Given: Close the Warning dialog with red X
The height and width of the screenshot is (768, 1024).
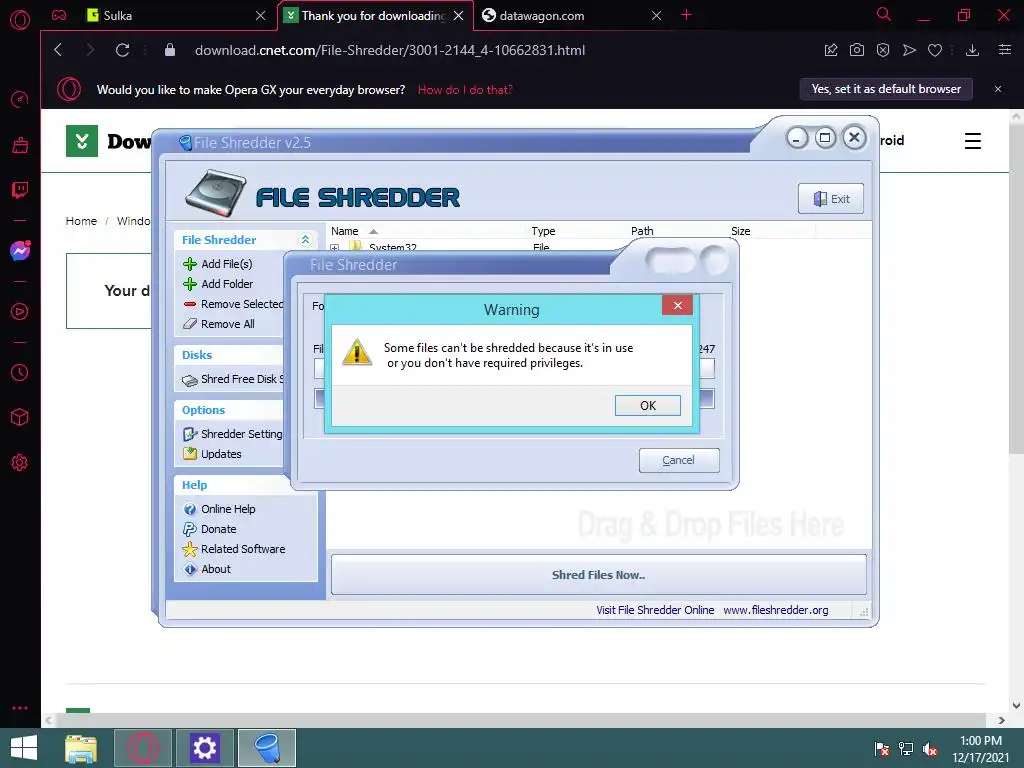Looking at the screenshot, I should pos(677,305).
